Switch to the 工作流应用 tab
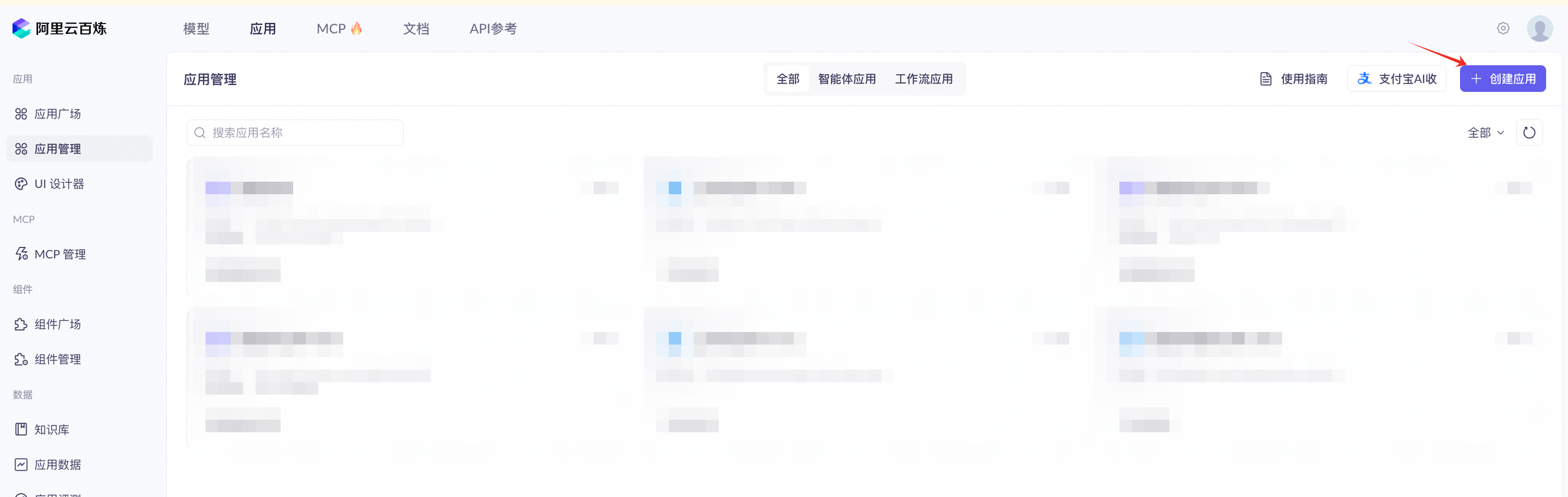 pyautogui.click(x=923, y=79)
